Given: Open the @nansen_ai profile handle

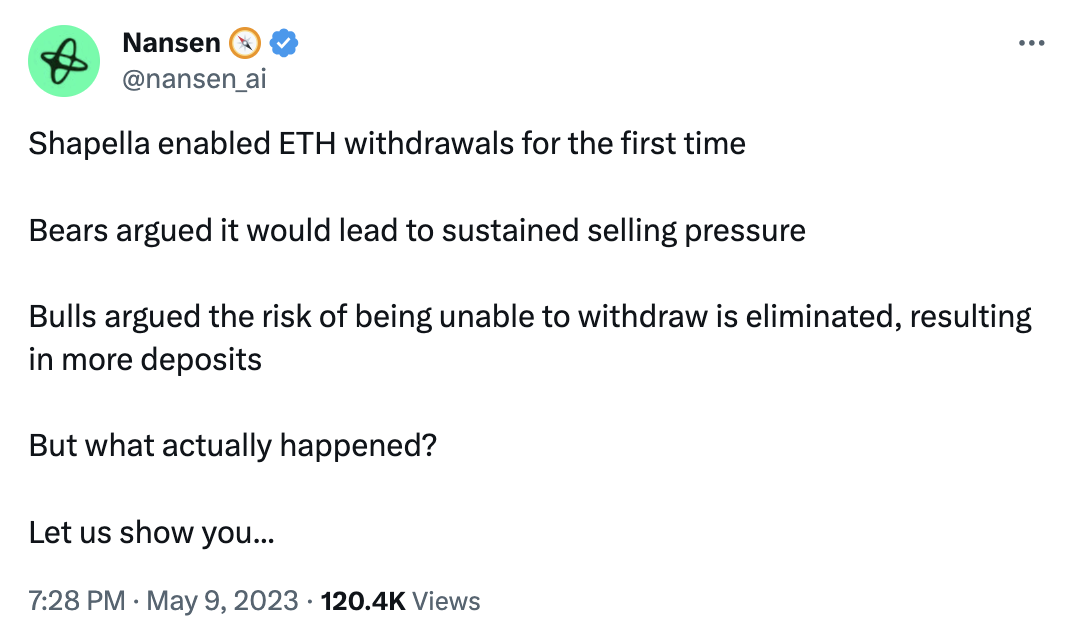Looking at the screenshot, I should click(193, 78).
